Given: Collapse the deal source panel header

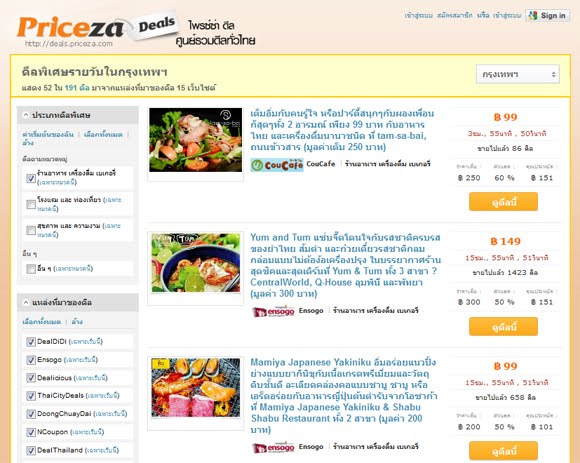Looking at the screenshot, I should (78, 303).
